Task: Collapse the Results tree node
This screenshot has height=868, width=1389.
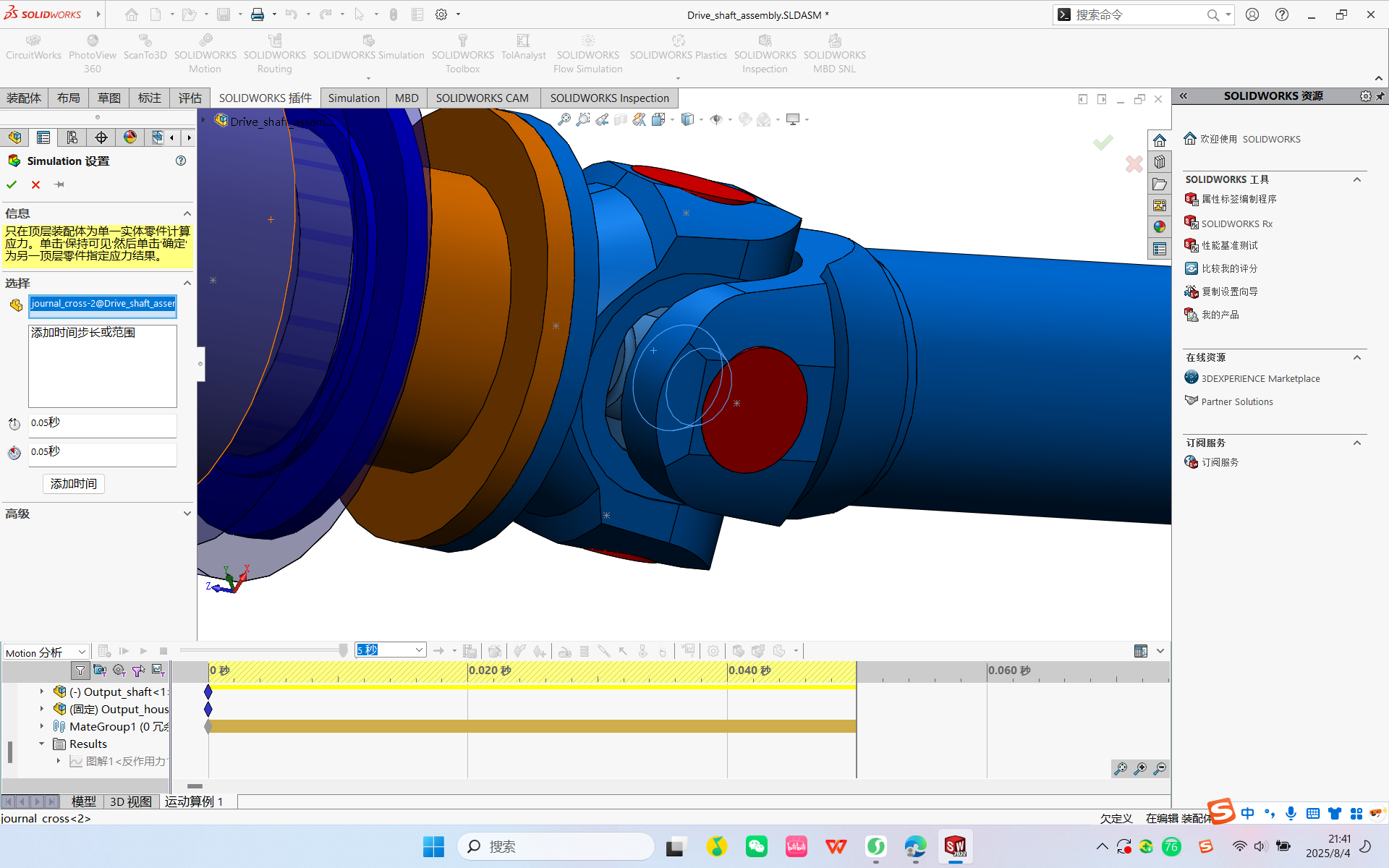Action: [41, 744]
